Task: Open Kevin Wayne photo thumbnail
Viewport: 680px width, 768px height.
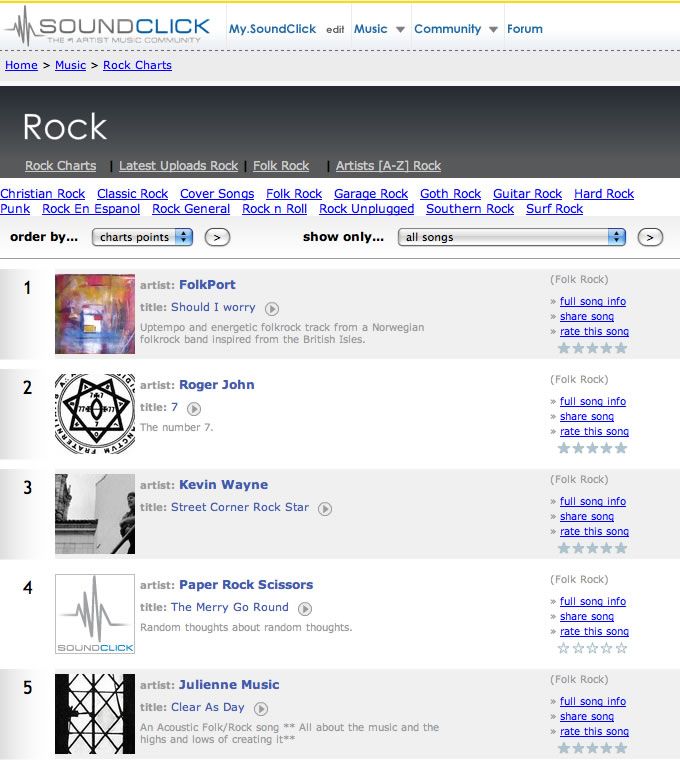Action: [x=95, y=514]
